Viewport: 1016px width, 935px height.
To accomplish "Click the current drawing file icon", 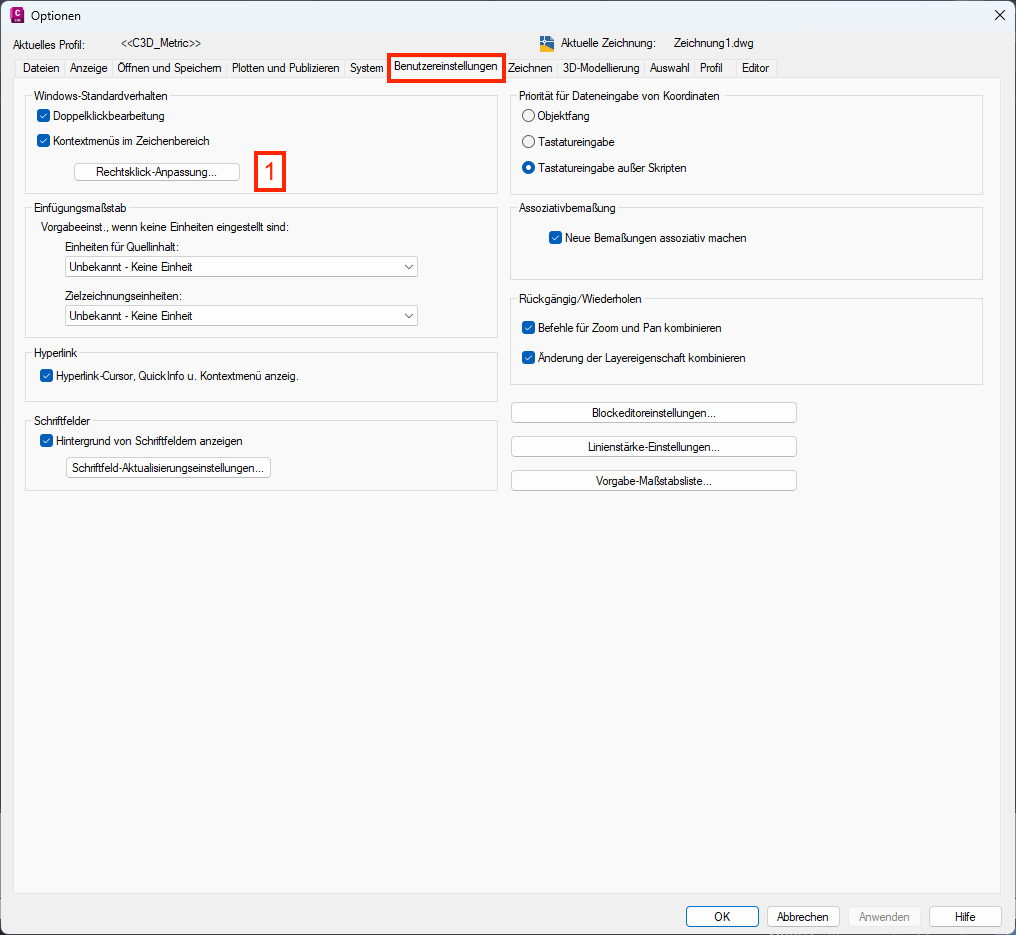I will tap(547, 43).
